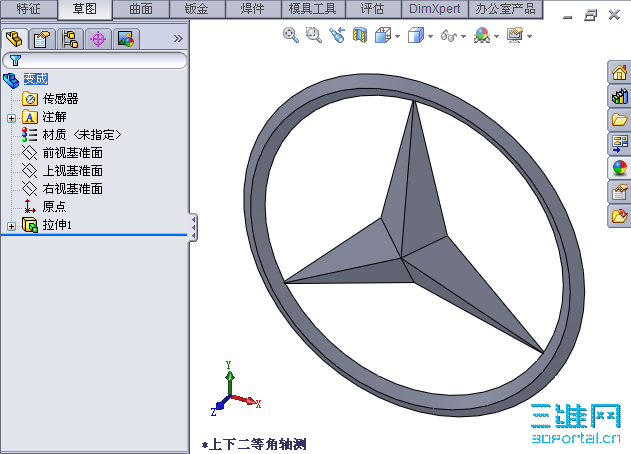Open the View Settings dropdown arrow
Screen dimensions: 631x454
530,37
